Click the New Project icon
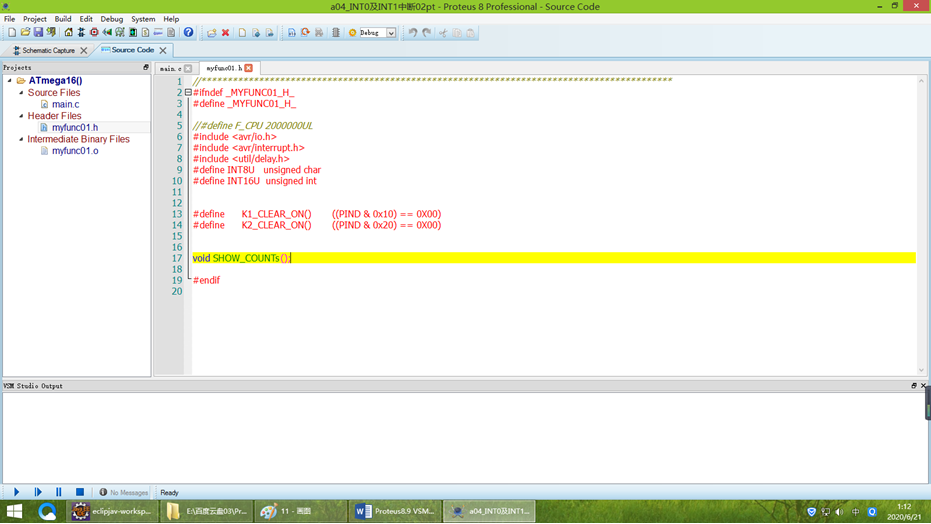The image size is (931, 524). point(12,33)
